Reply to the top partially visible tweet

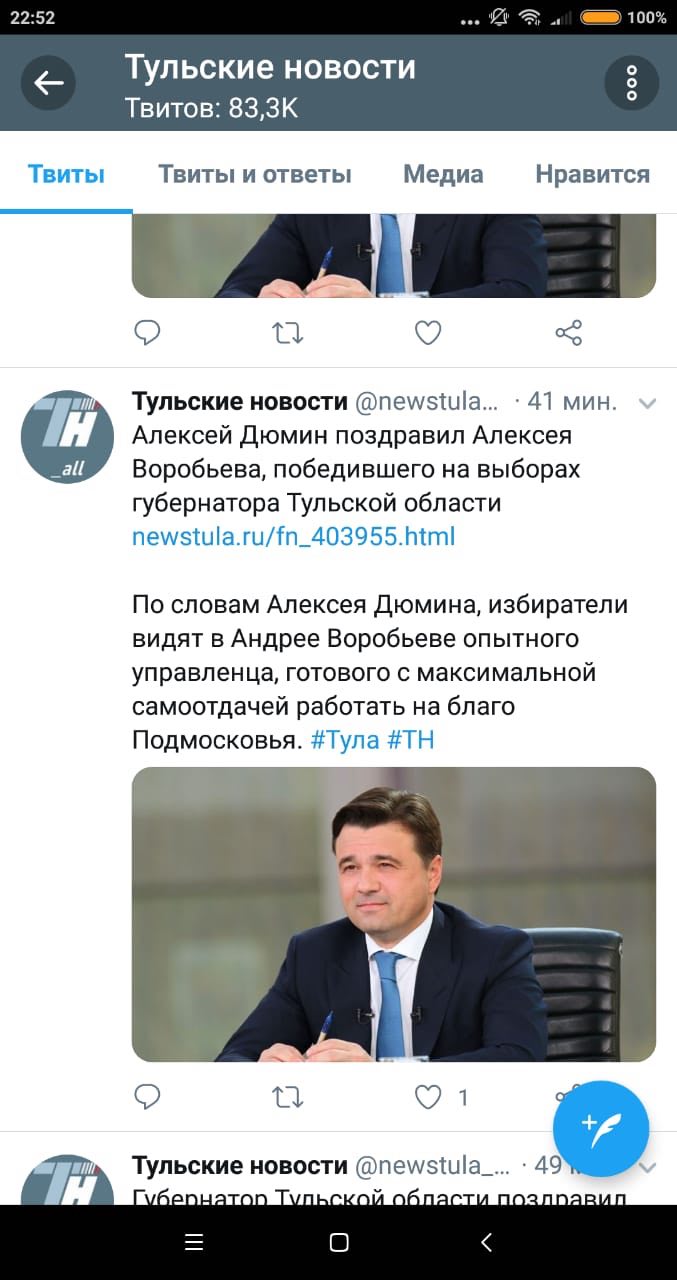point(147,332)
